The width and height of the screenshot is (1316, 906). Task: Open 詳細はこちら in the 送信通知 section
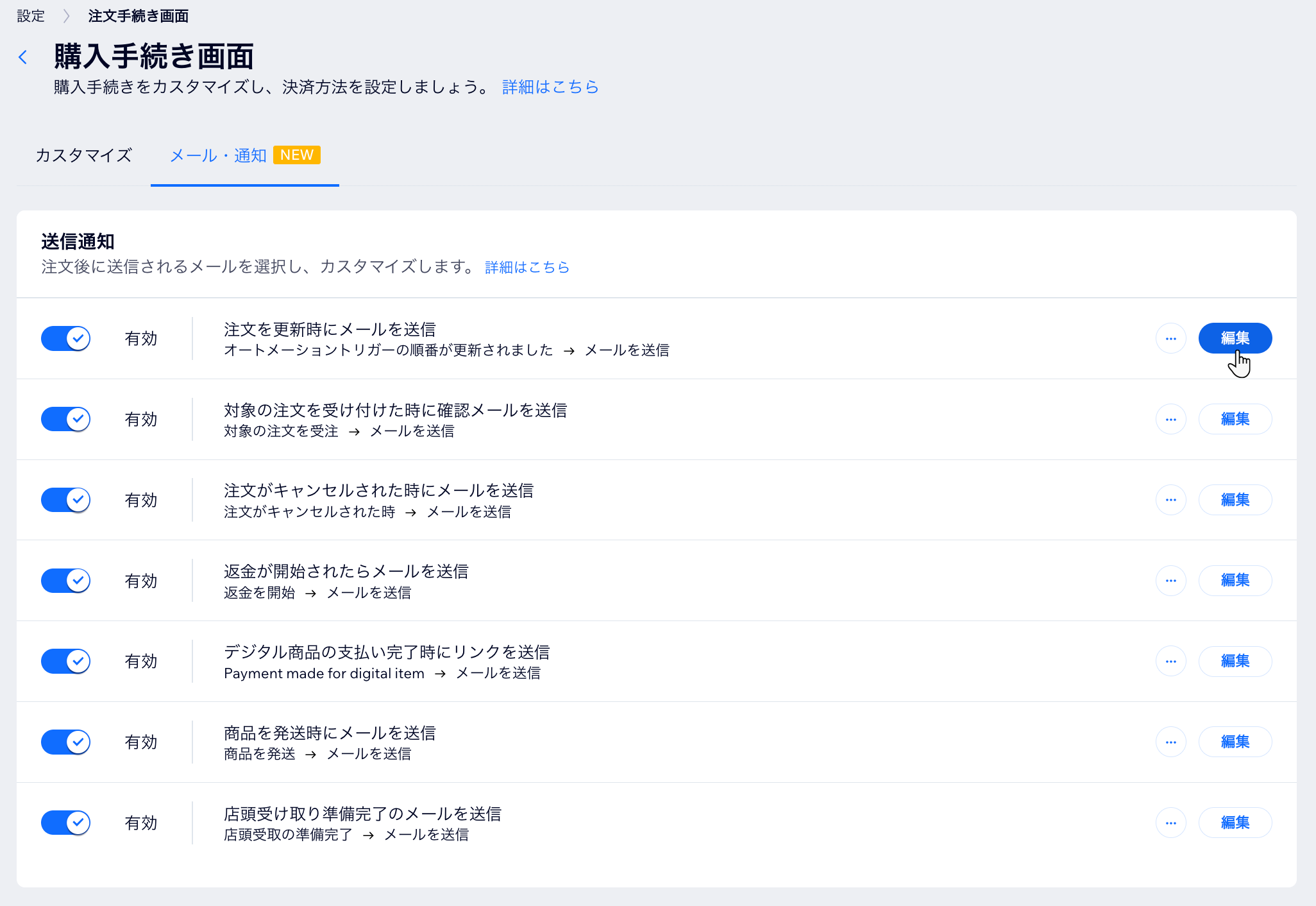point(526,268)
